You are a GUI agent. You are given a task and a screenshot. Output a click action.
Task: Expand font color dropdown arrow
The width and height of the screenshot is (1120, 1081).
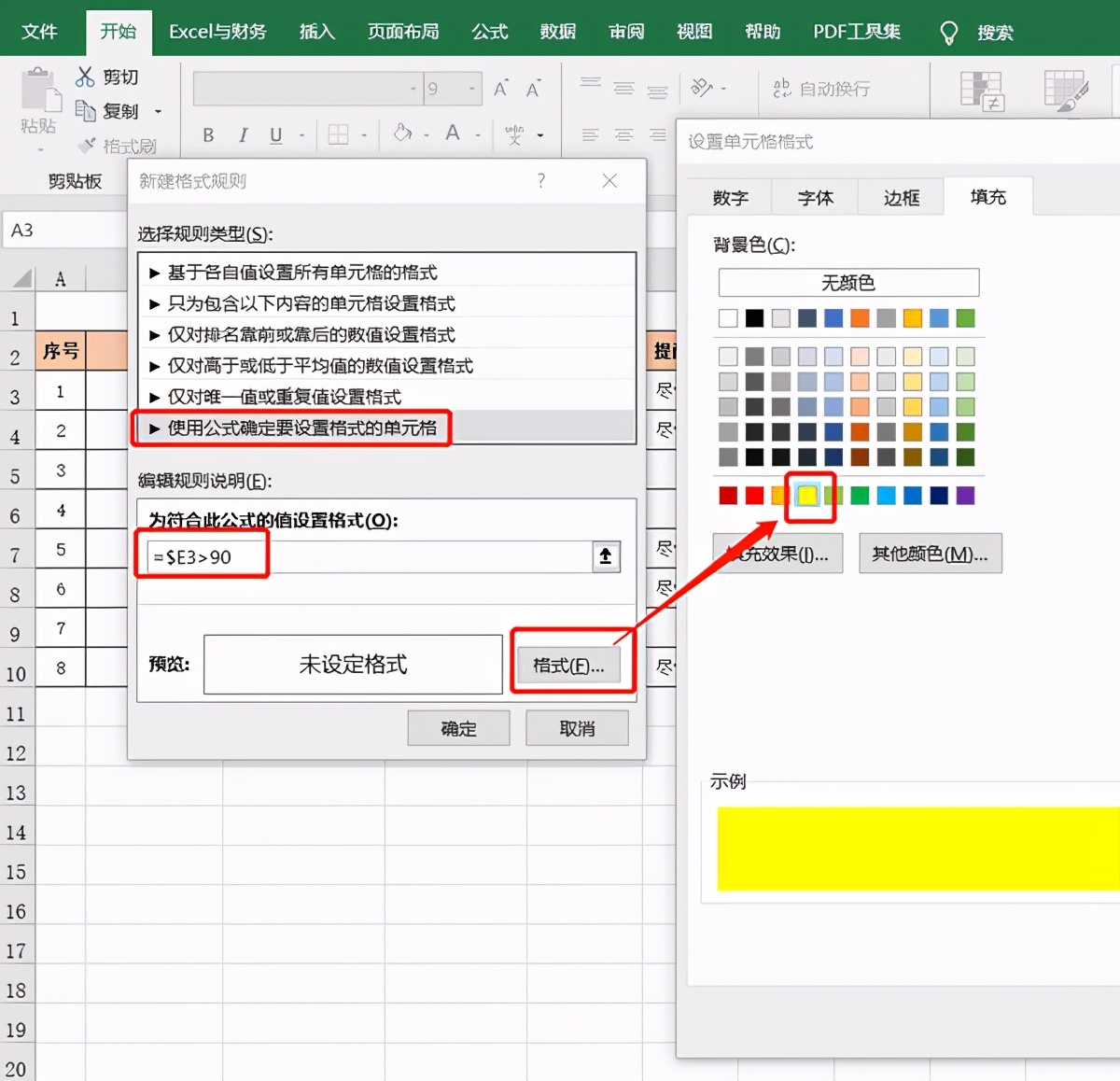[478, 136]
